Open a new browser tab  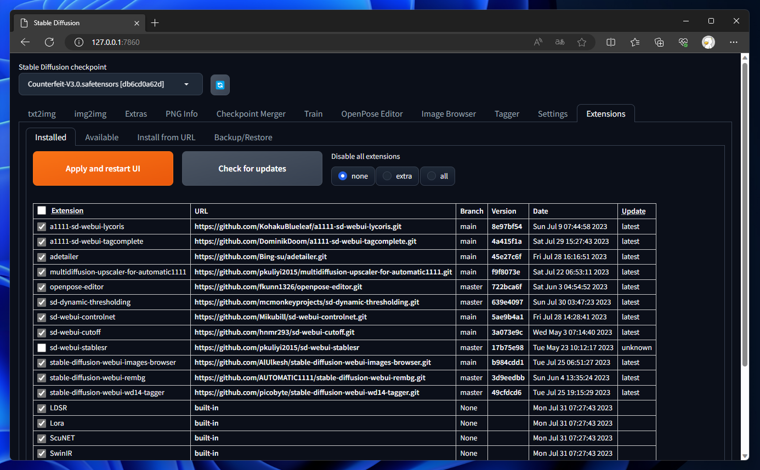click(x=155, y=23)
